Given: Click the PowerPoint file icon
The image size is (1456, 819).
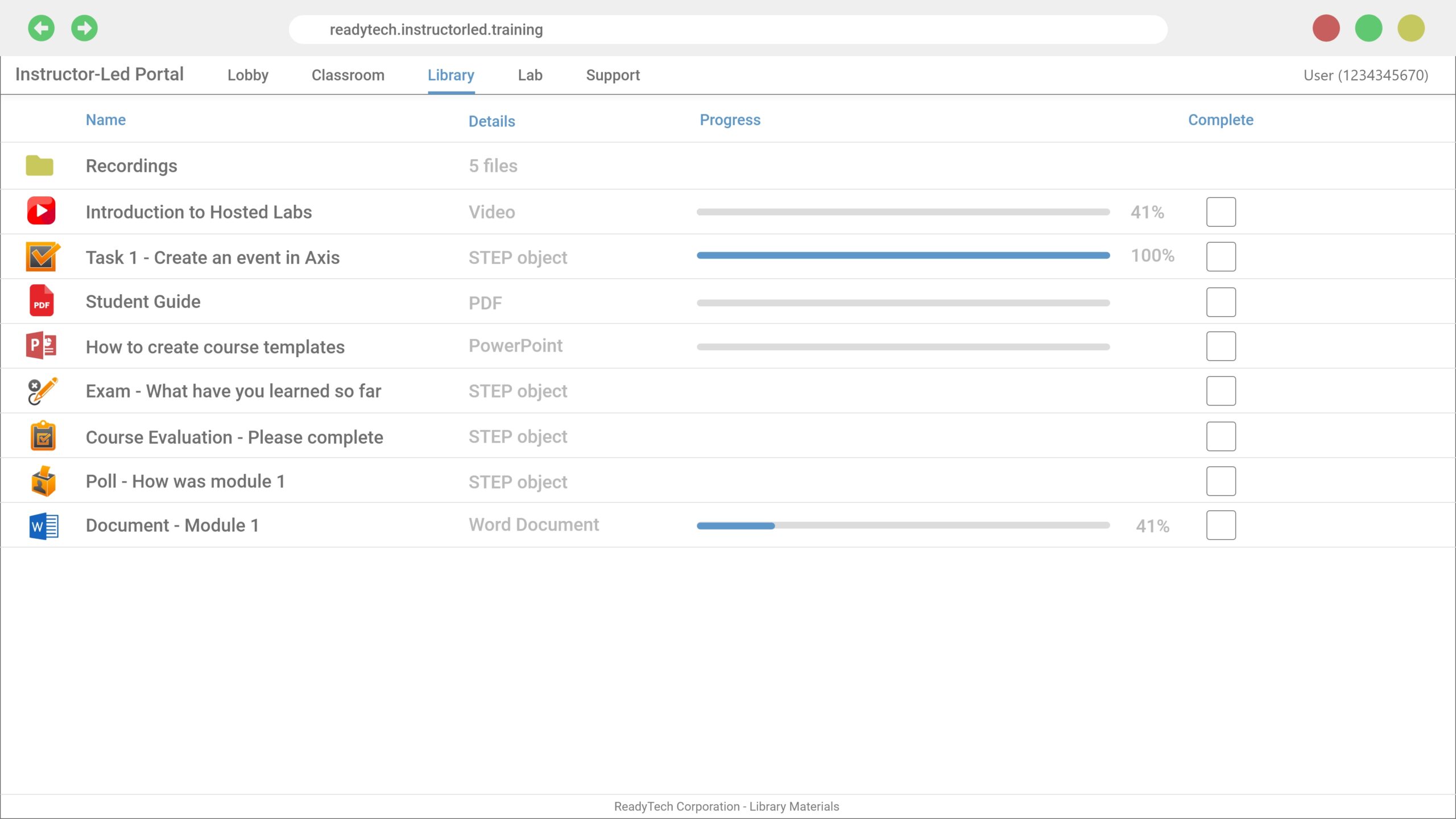Looking at the screenshot, I should click(41, 345).
